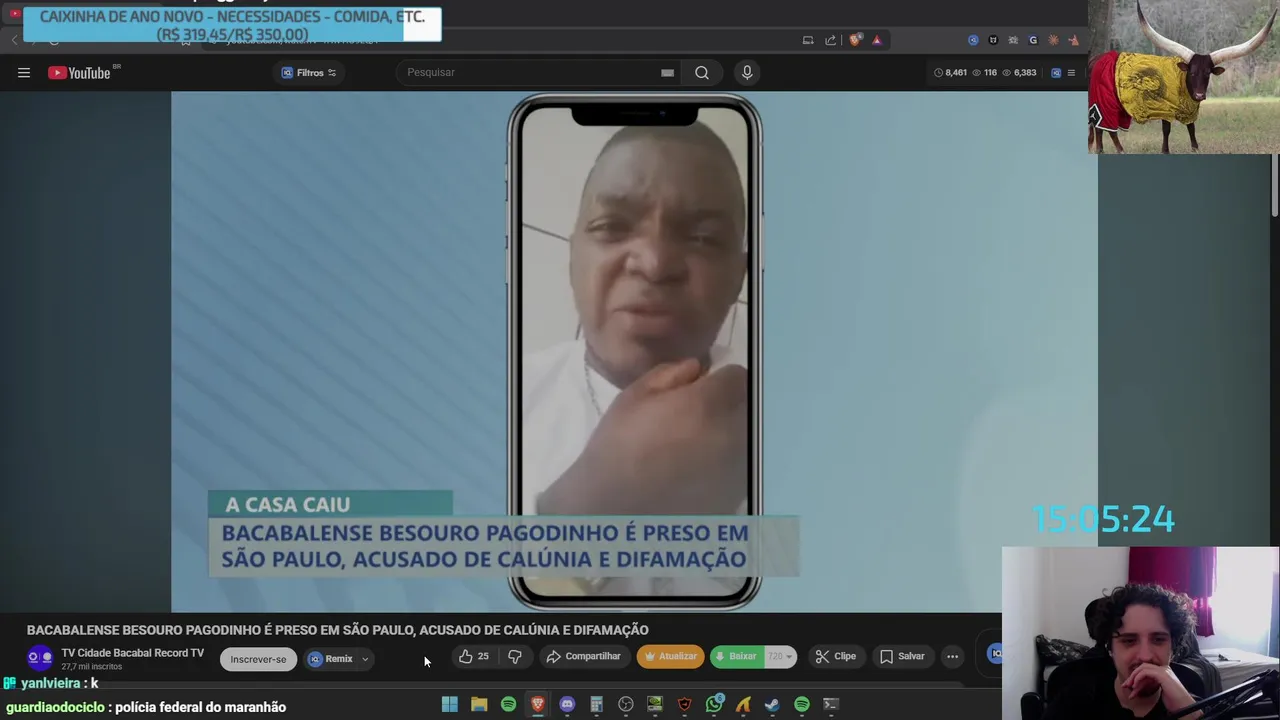Viewport: 1280px width, 720px height.
Task: Open OBS Studio from taskbar
Action: [626, 704]
